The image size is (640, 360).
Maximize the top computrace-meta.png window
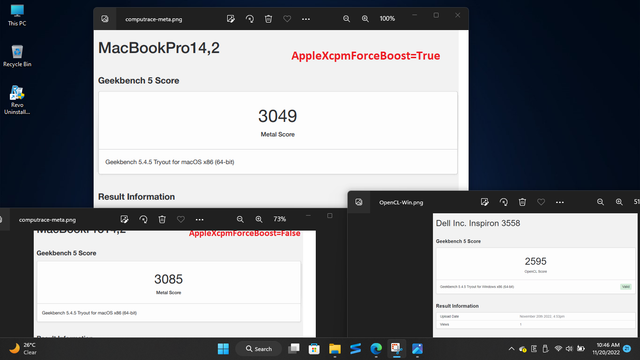pos(436,16)
